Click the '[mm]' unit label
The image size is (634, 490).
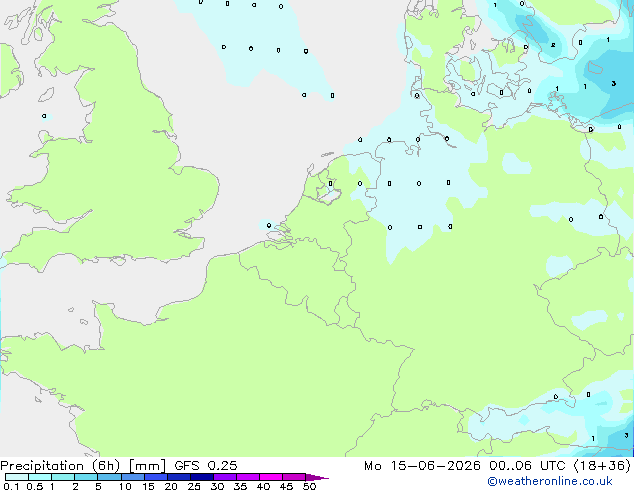click(x=147, y=466)
